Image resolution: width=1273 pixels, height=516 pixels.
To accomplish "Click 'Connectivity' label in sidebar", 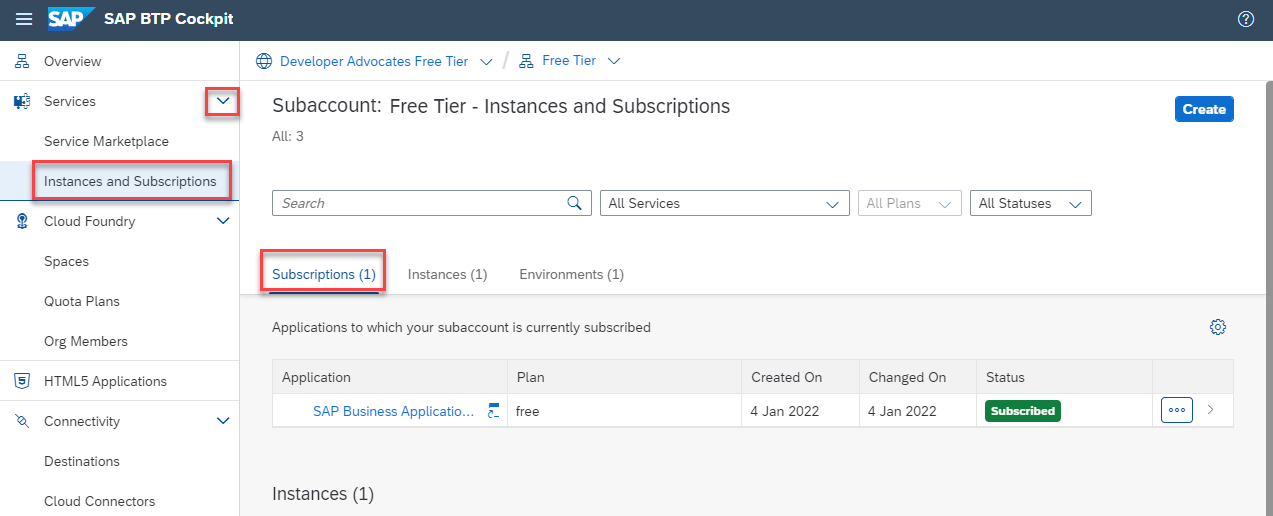I will (x=82, y=421).
